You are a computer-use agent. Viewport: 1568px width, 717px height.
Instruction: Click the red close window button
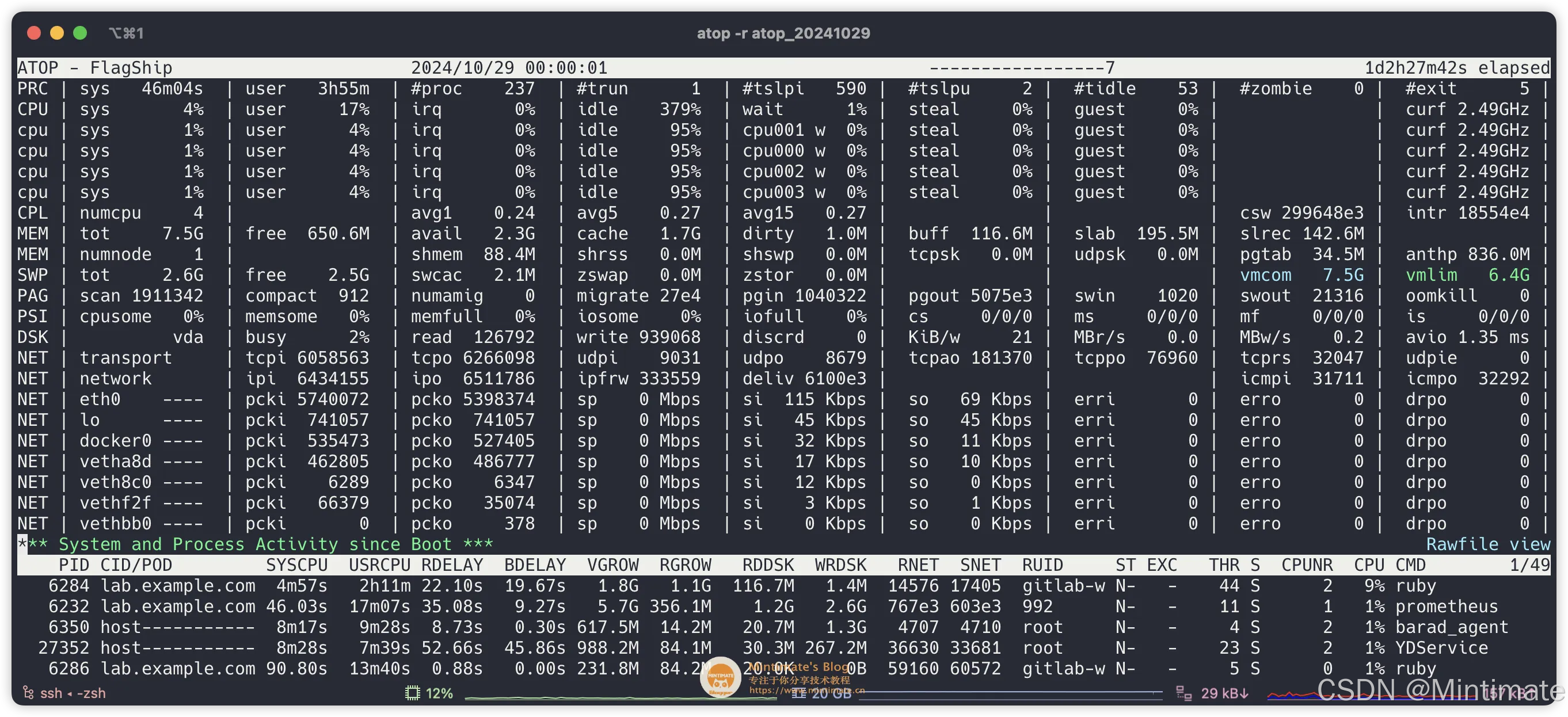pyautogui.click(x=34, y=33)
